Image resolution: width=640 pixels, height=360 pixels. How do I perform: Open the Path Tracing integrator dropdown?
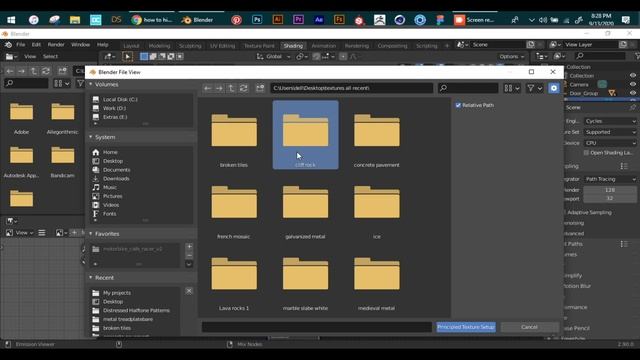click(x=610, y=179)
